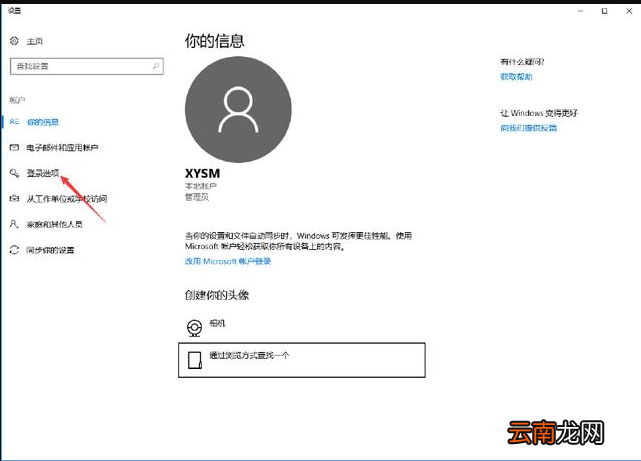Click the sync arrows icon

14,250
